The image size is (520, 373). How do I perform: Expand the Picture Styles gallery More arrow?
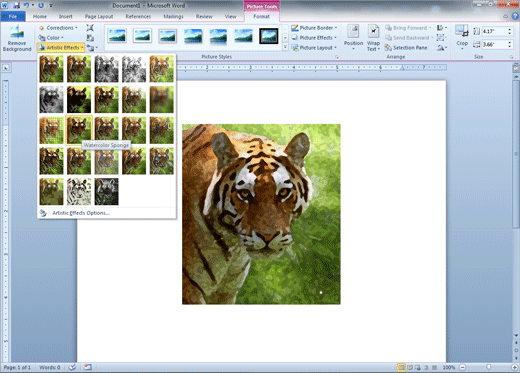pyautogui.click(x=285, y=48)
